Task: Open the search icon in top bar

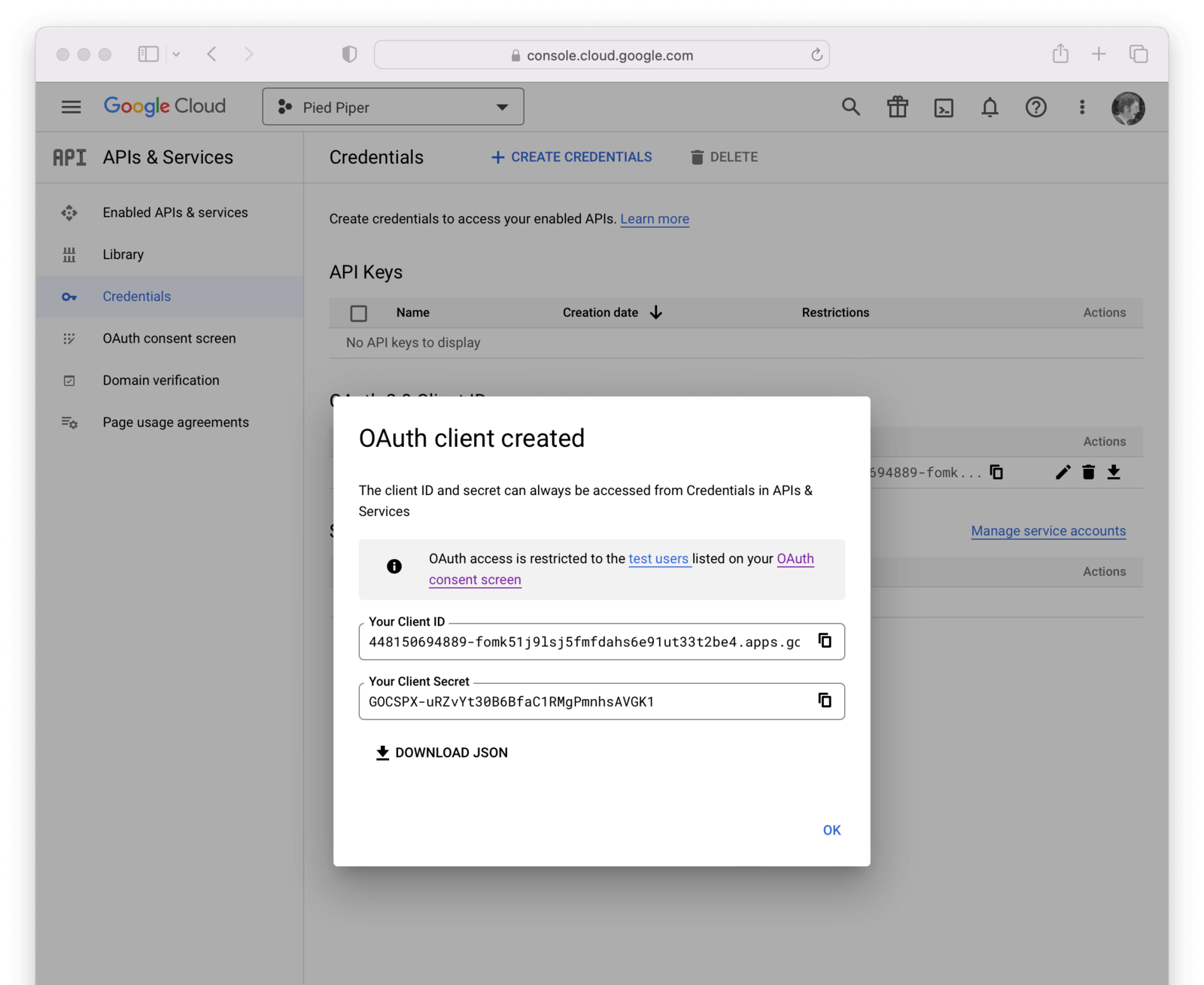Action: (x=850, y=107)
